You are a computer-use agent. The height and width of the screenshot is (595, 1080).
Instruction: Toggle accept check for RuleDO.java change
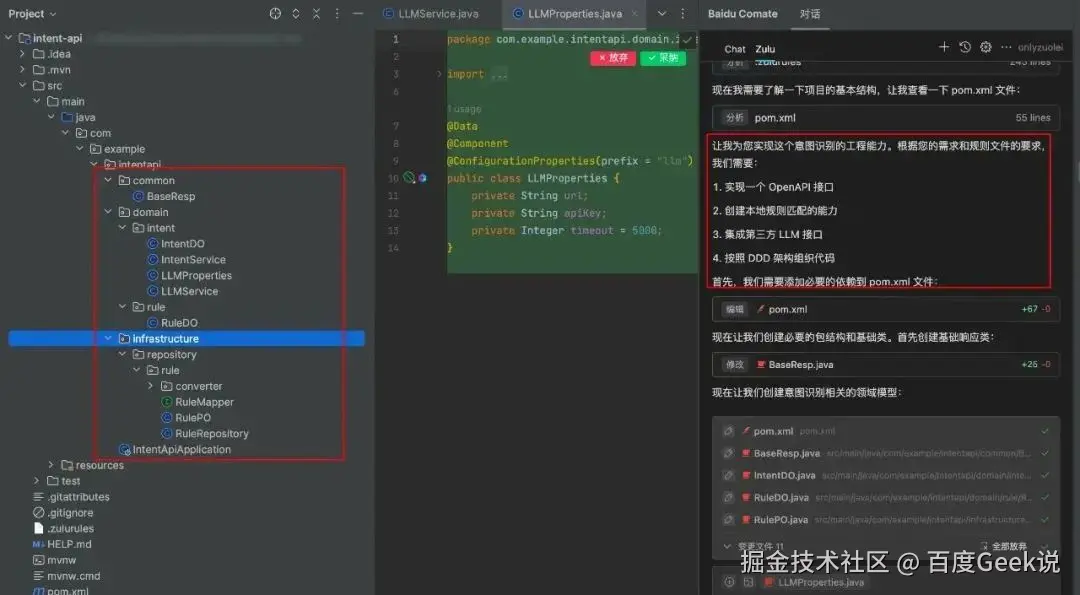point(1045,497)
